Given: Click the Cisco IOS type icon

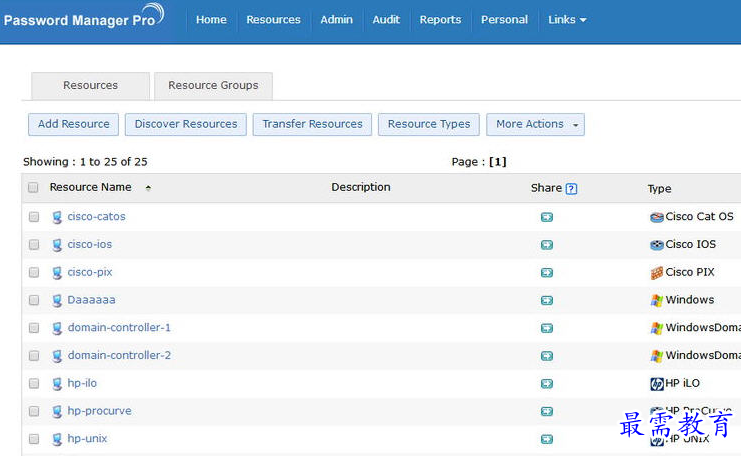Looking at the screenshot, I should point(657,245).
